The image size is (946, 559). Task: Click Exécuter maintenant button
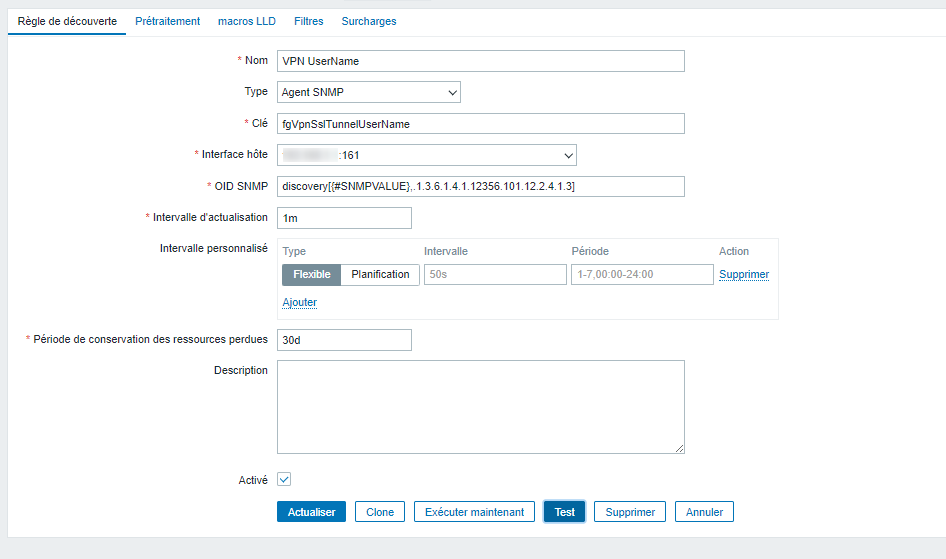(474, 512)
